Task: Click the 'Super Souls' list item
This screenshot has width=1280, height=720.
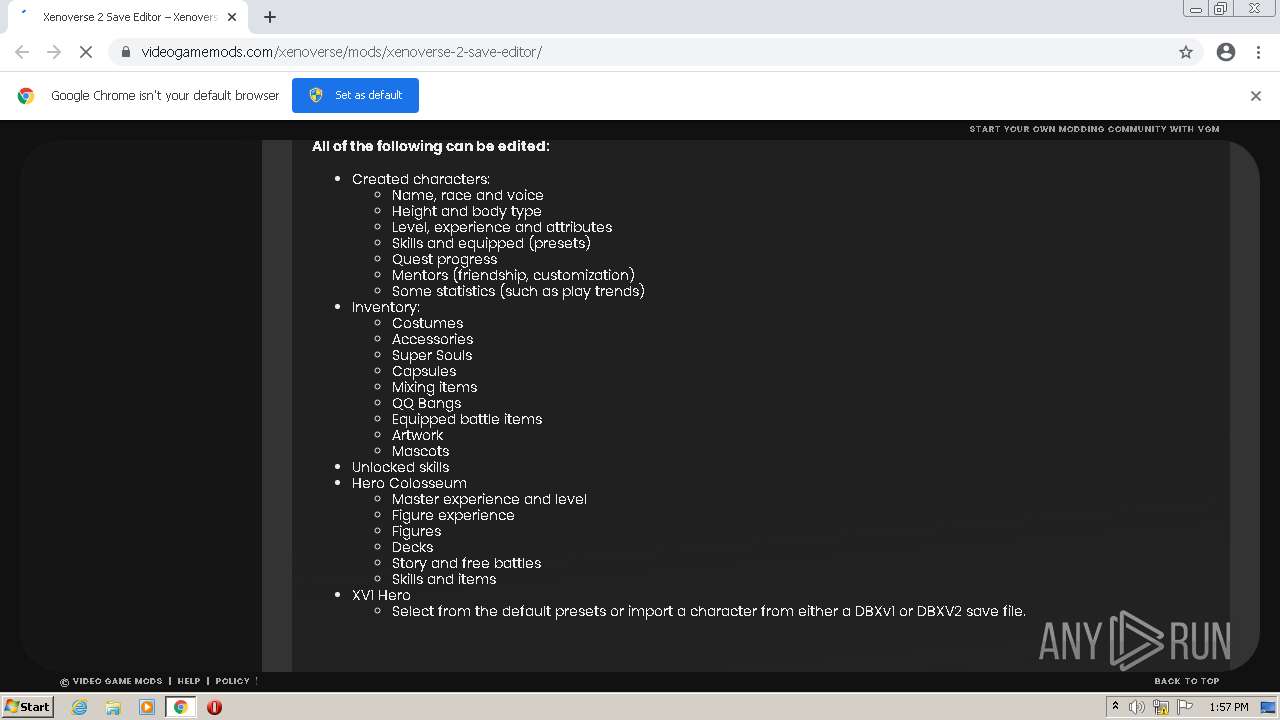Action: click(432, 355)
